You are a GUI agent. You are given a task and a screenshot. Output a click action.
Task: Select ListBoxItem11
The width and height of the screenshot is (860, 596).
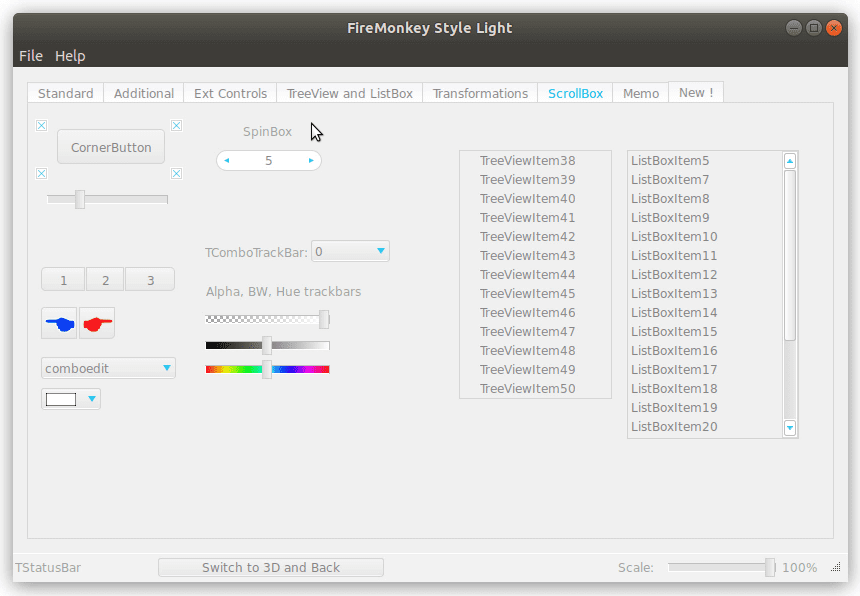(706, 256)
